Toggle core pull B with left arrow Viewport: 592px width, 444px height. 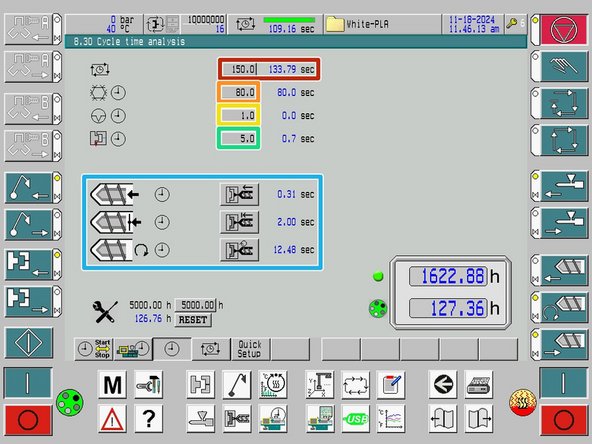click(x=29, y=109)
